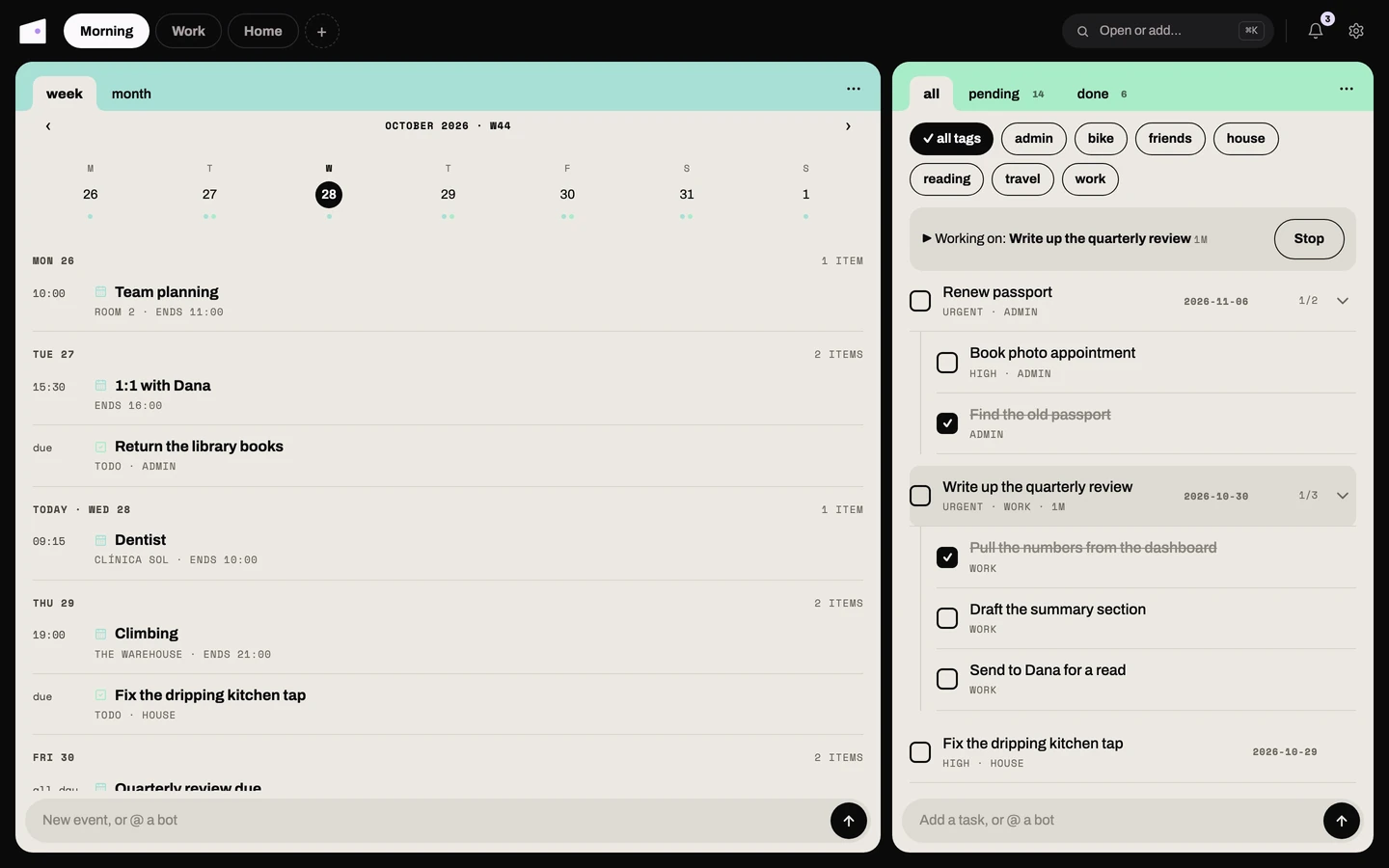The height and width of the screenshot is (868, 1389).
Task: Switch to the Home workspace
Action: tap(262, 31)
